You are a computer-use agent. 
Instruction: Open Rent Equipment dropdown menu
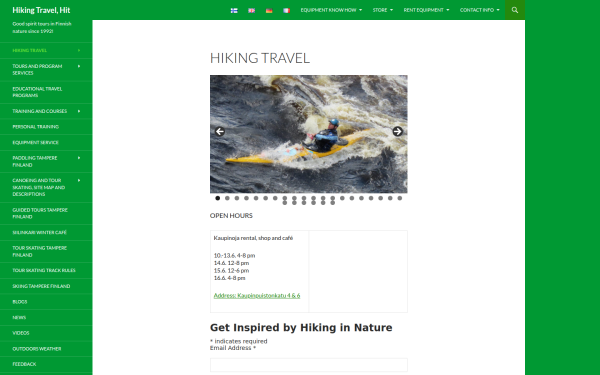tap(426, 10)
